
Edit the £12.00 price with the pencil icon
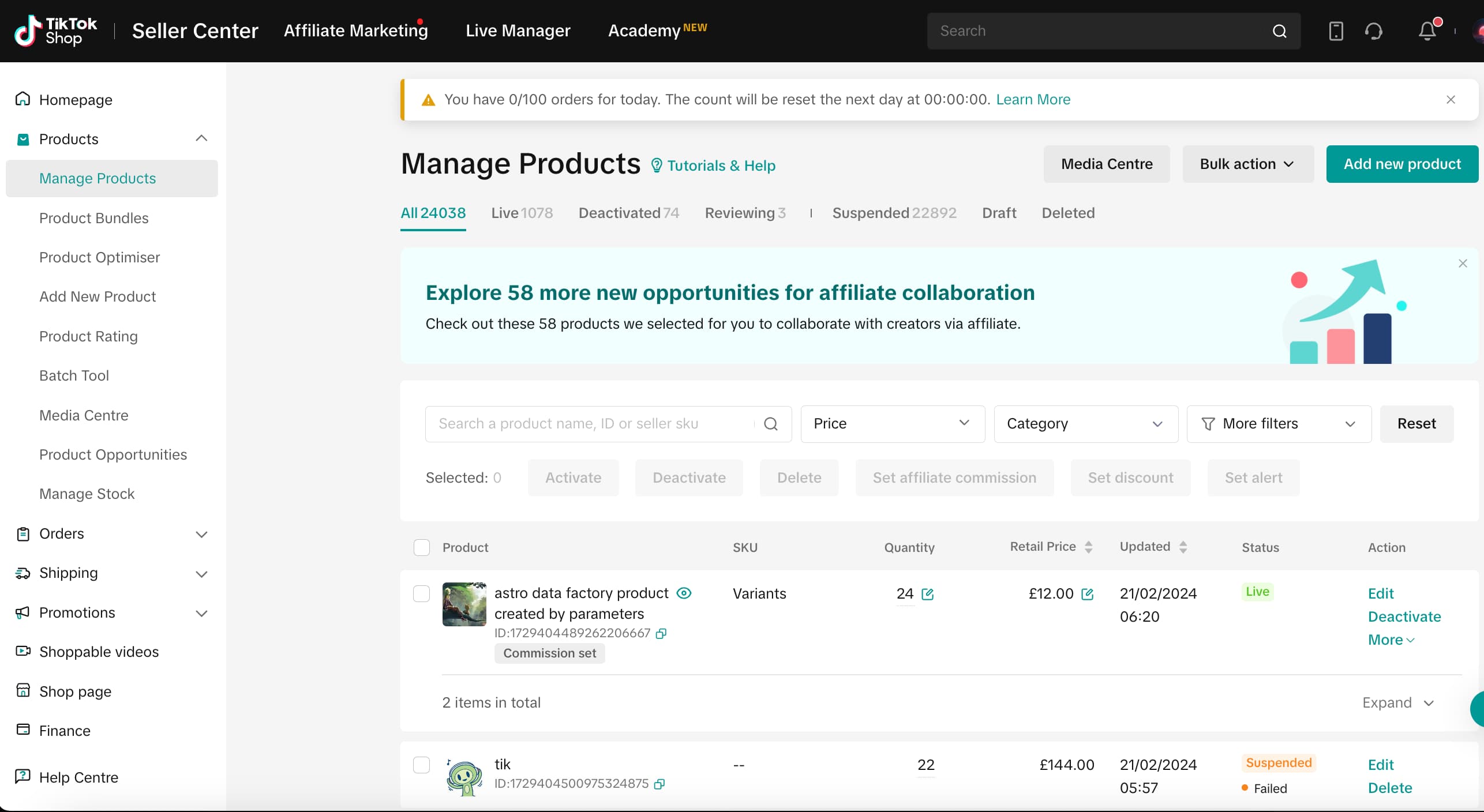pyautogui.click(x=1088, y=594)
